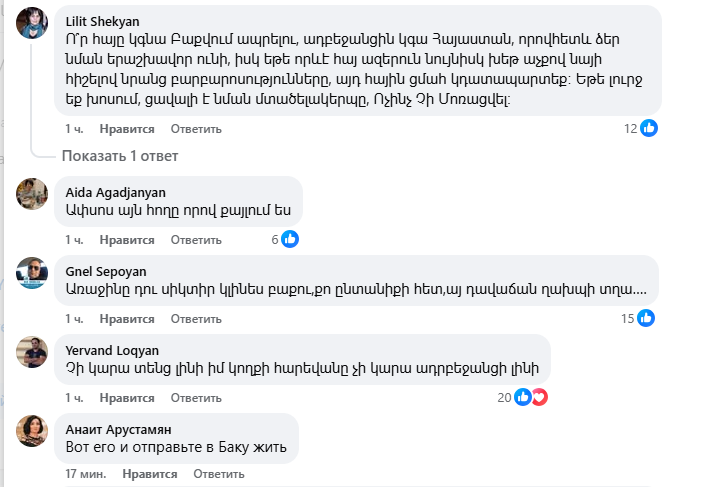Click like reaction icon on Lilit Shekyan's comment

click(x=649, y=128)
